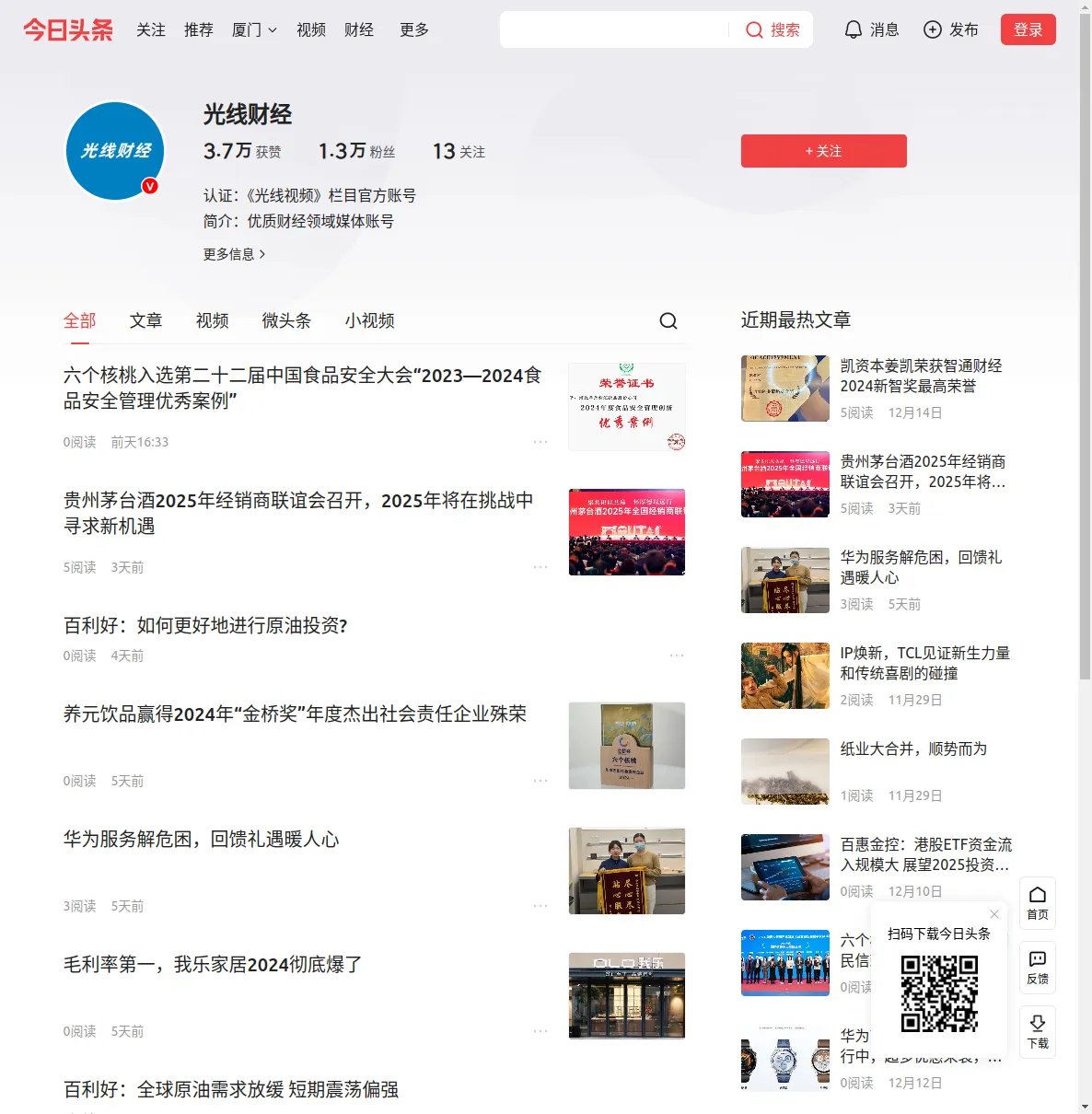
Task: Switch to the 全部 tab
Action: (80, 320)
